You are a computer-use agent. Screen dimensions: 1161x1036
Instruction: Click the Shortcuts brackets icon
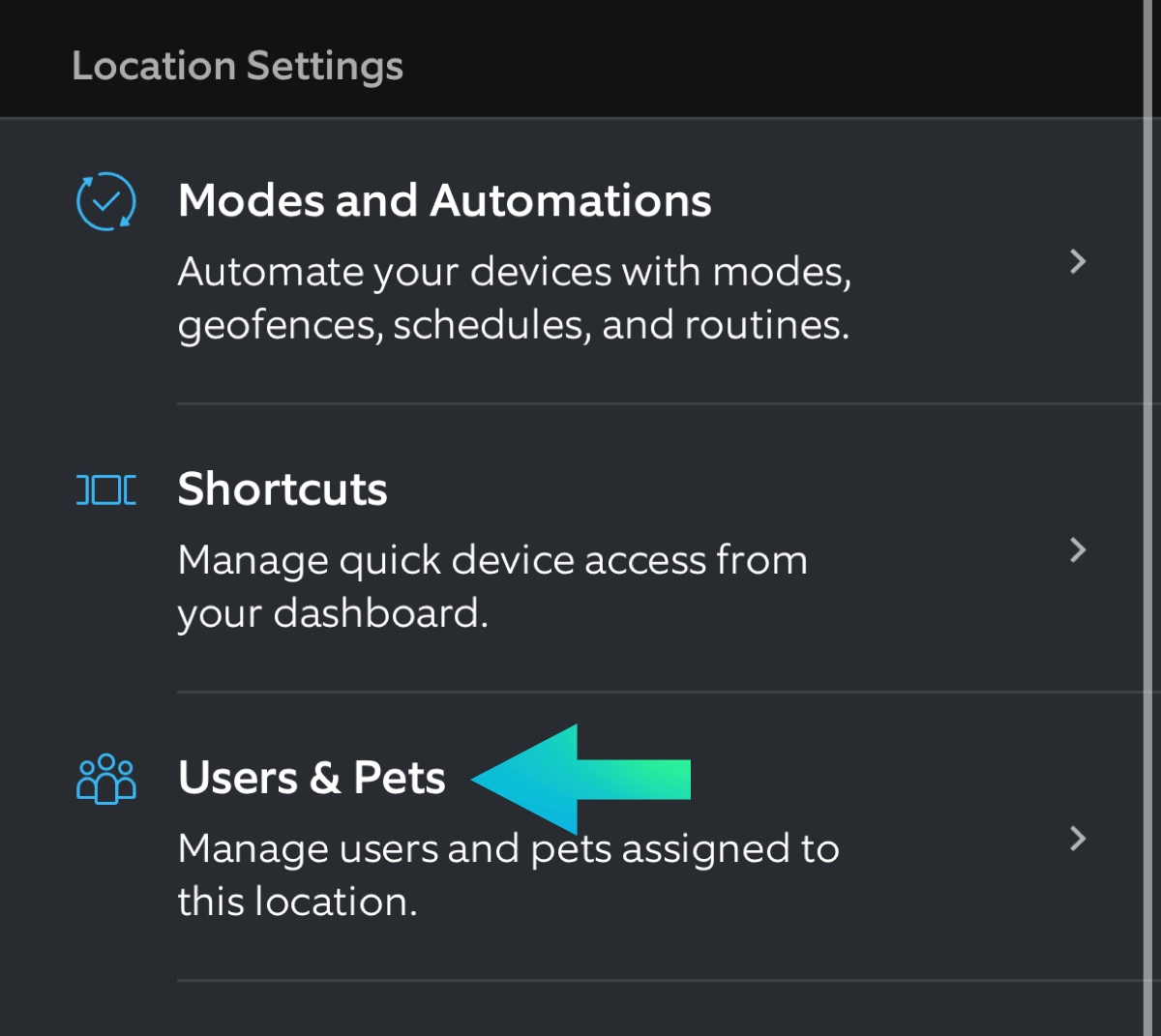click(106, 489)
